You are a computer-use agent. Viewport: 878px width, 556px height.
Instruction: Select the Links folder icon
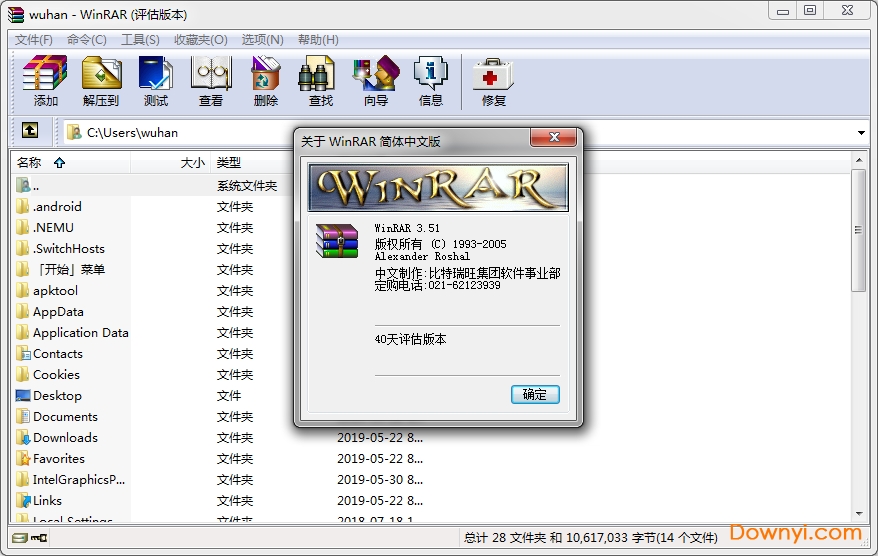[x=23, y=501]
